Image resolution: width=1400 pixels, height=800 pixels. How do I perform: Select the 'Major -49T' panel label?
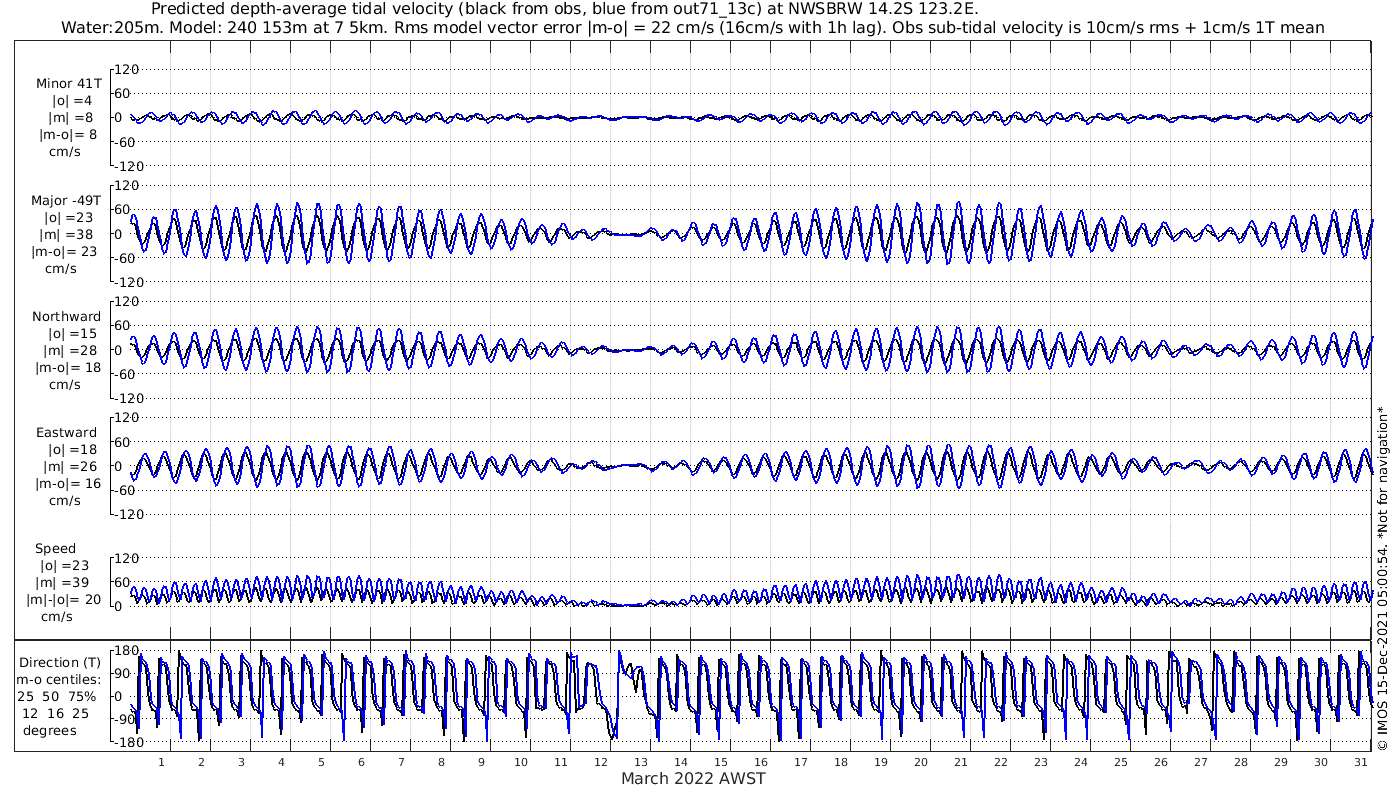(x=66, y=200)
